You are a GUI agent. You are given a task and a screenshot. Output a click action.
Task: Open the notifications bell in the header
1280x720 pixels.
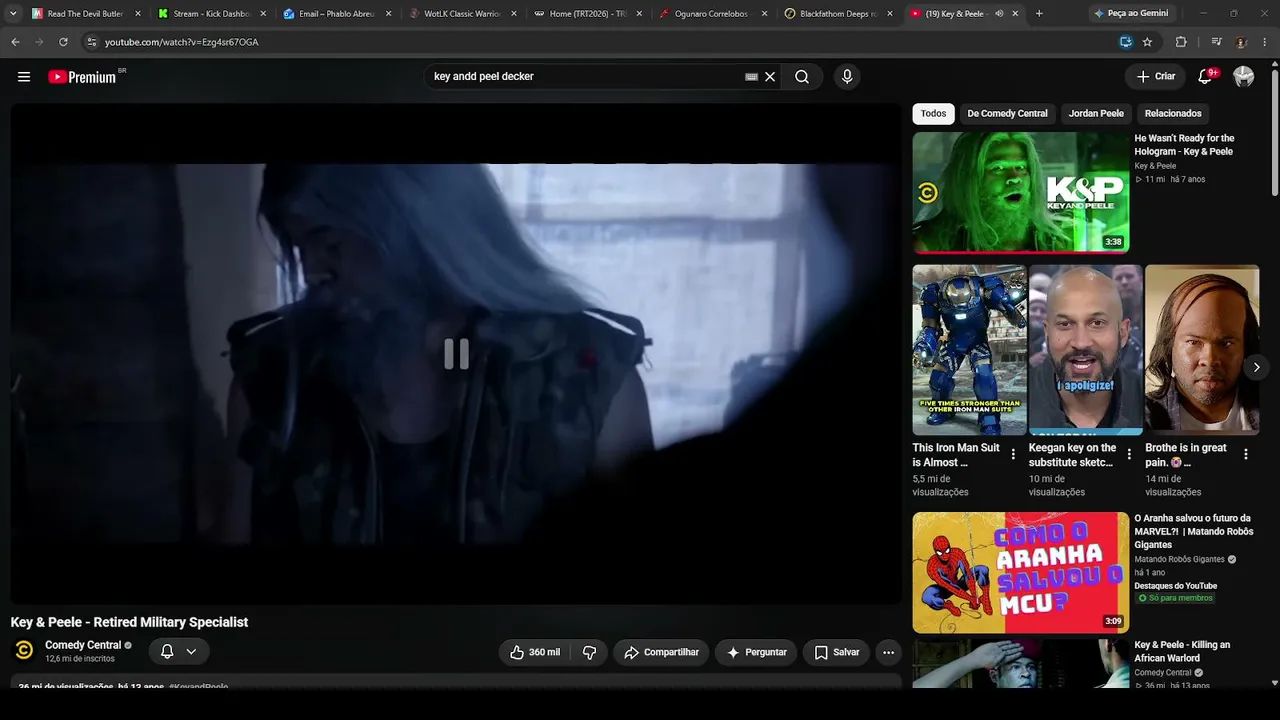click(x=1205, y=76)
